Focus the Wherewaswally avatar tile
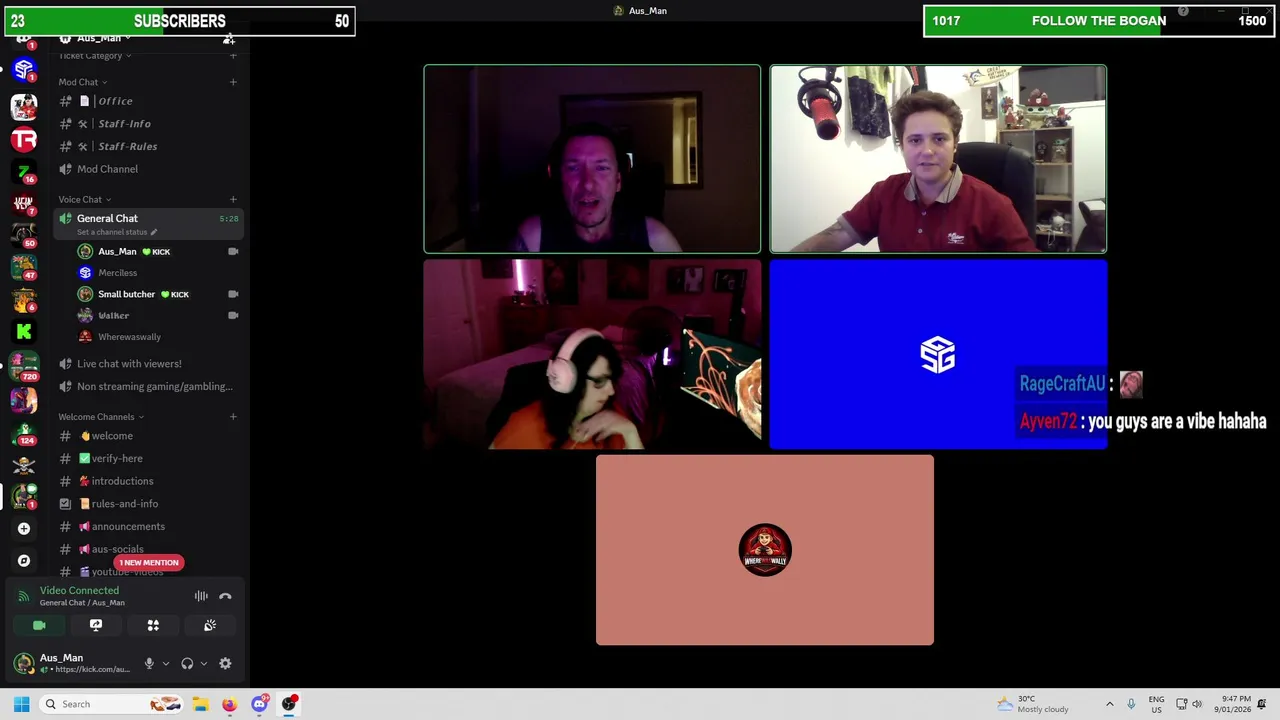Image resolution: width=1280 pixels, height=720 pixels. click(x=765, y=550)
